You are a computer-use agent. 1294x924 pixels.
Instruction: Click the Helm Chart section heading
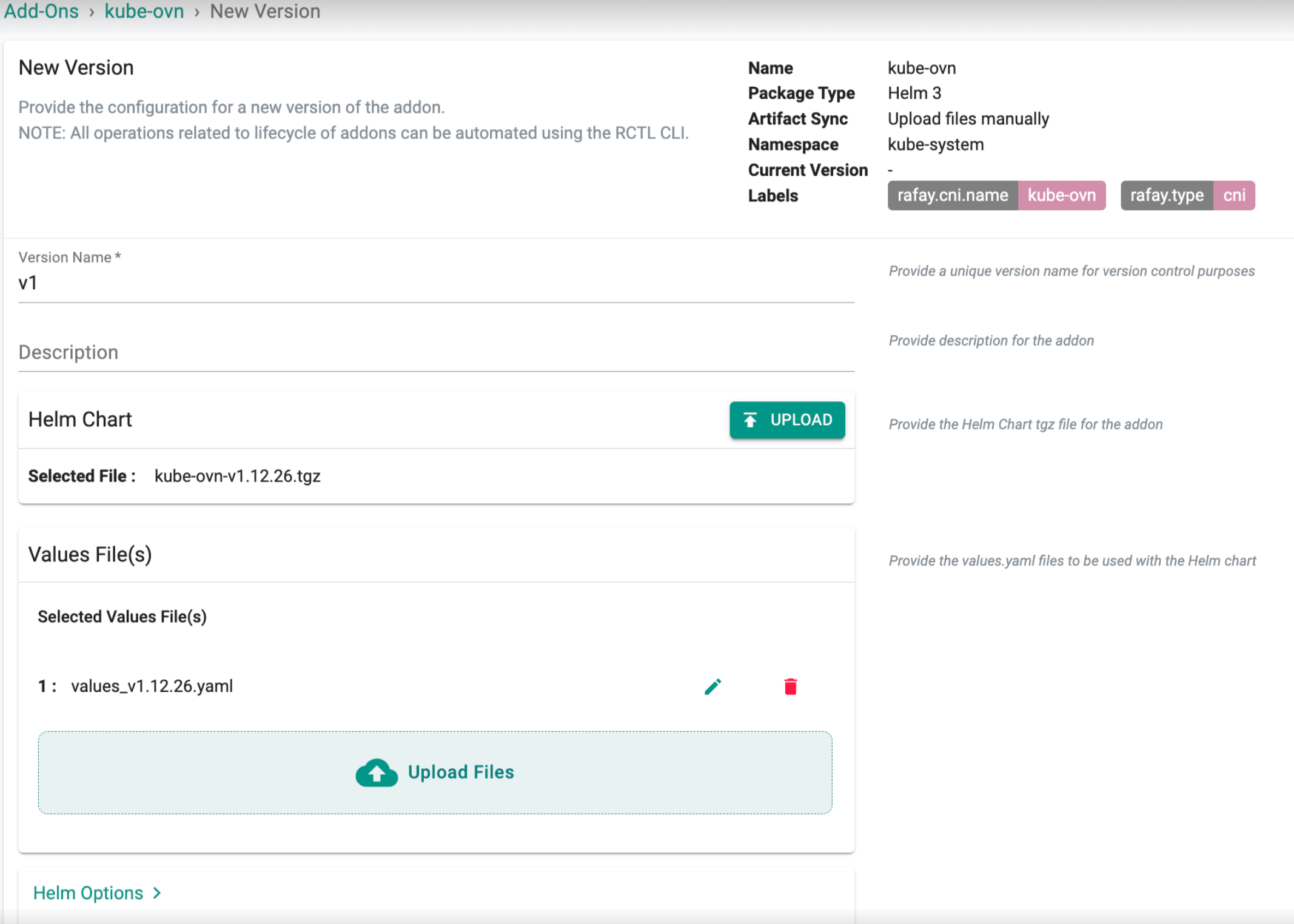(80, 420)
